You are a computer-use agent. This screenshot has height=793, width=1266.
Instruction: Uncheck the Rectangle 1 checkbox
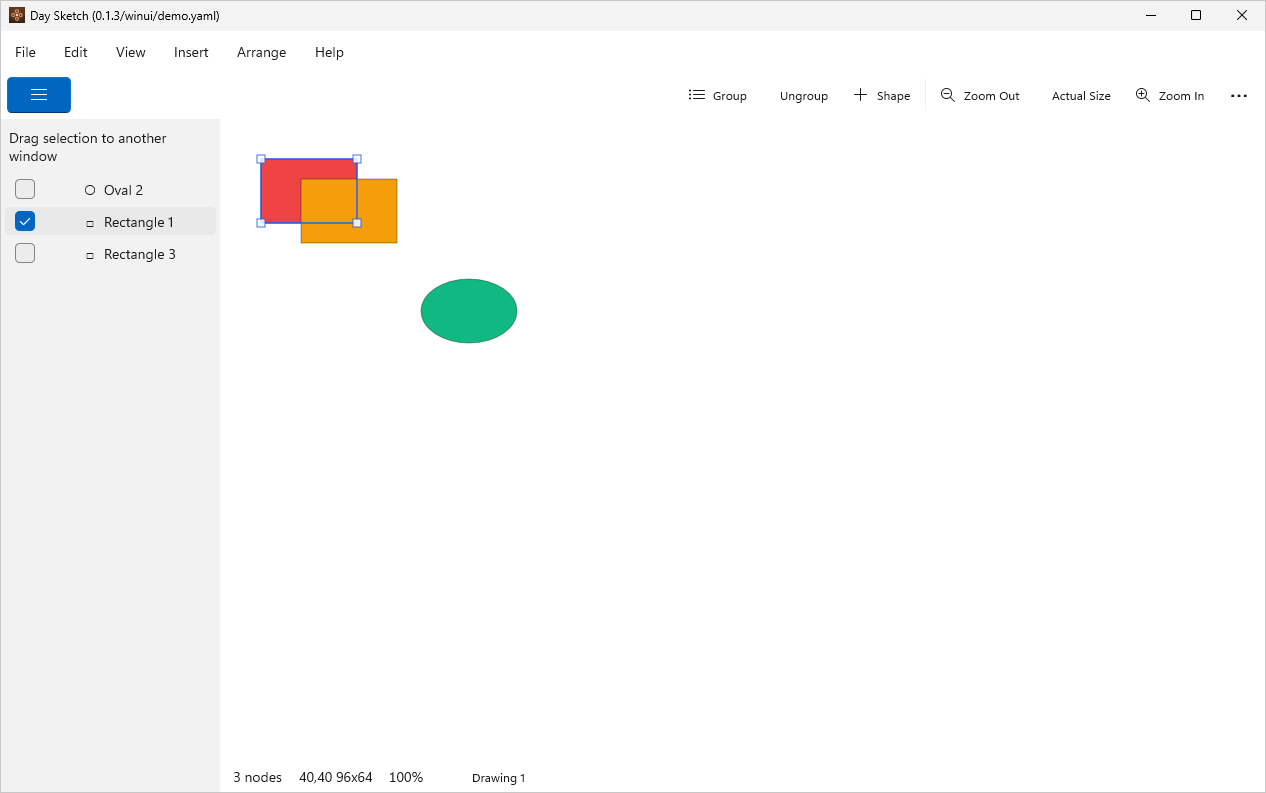[x=25, y=221]
